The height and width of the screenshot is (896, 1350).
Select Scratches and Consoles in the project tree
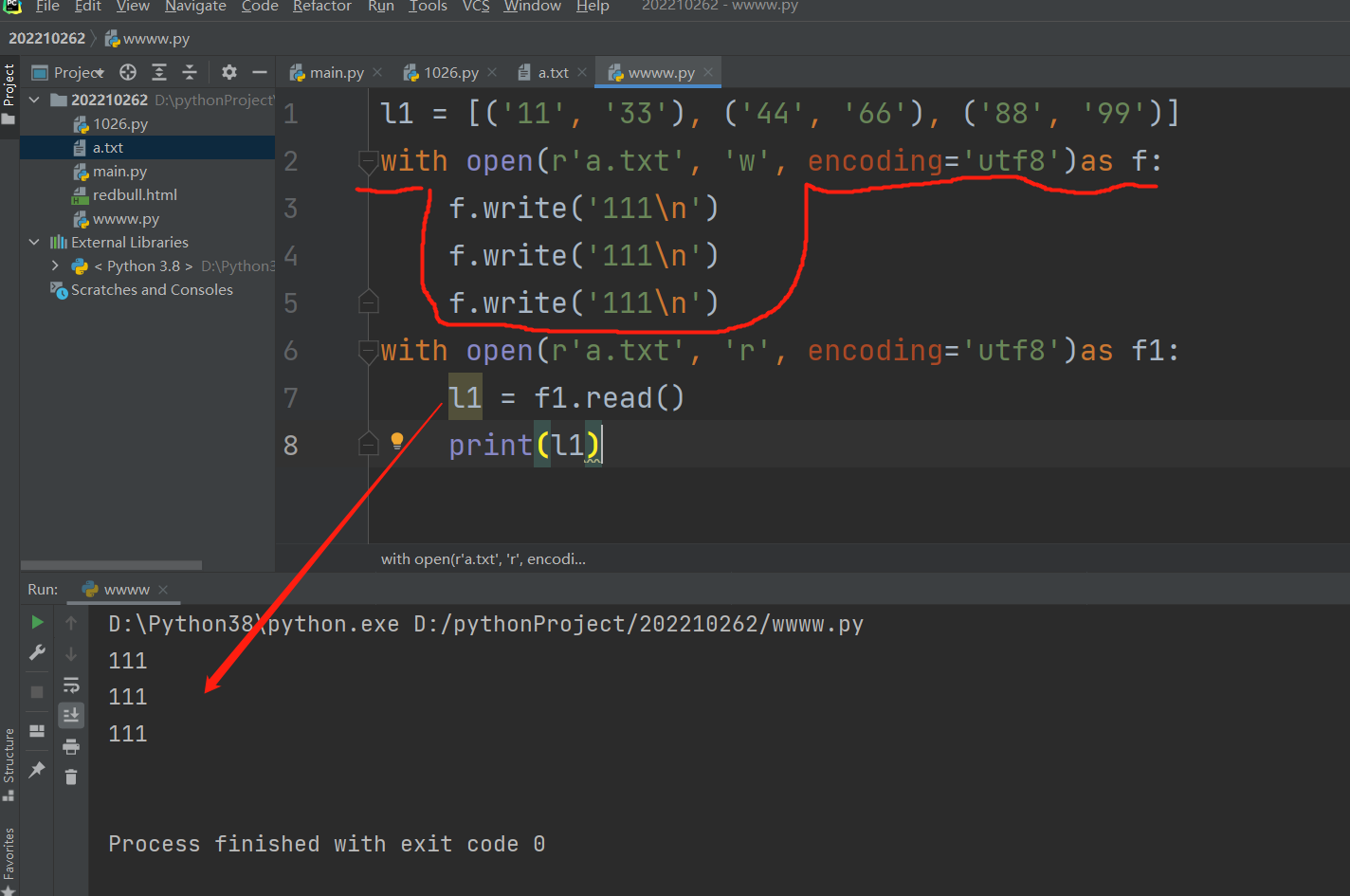[152, 289]
